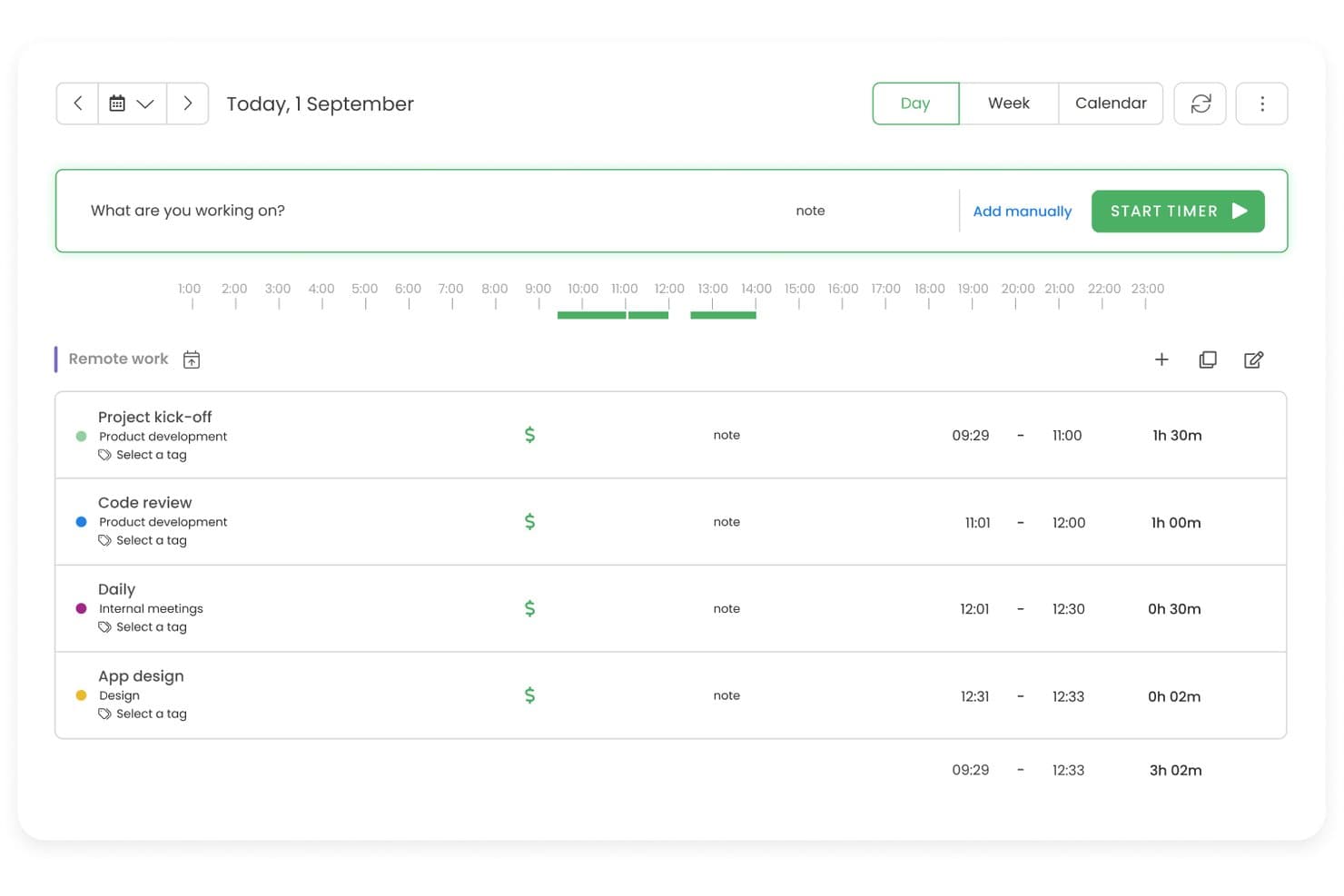Click the note field in timer bar
This screenshot has width=1344, height=896.
pyautogui.click(x=810, y=211)
